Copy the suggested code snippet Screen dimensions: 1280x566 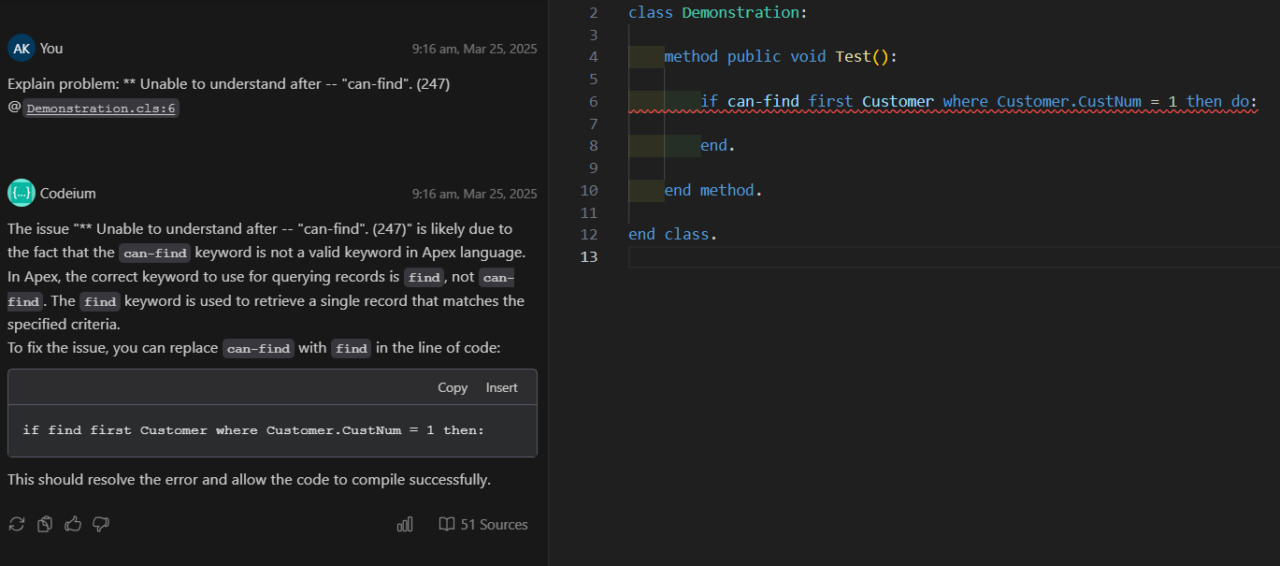452,388
